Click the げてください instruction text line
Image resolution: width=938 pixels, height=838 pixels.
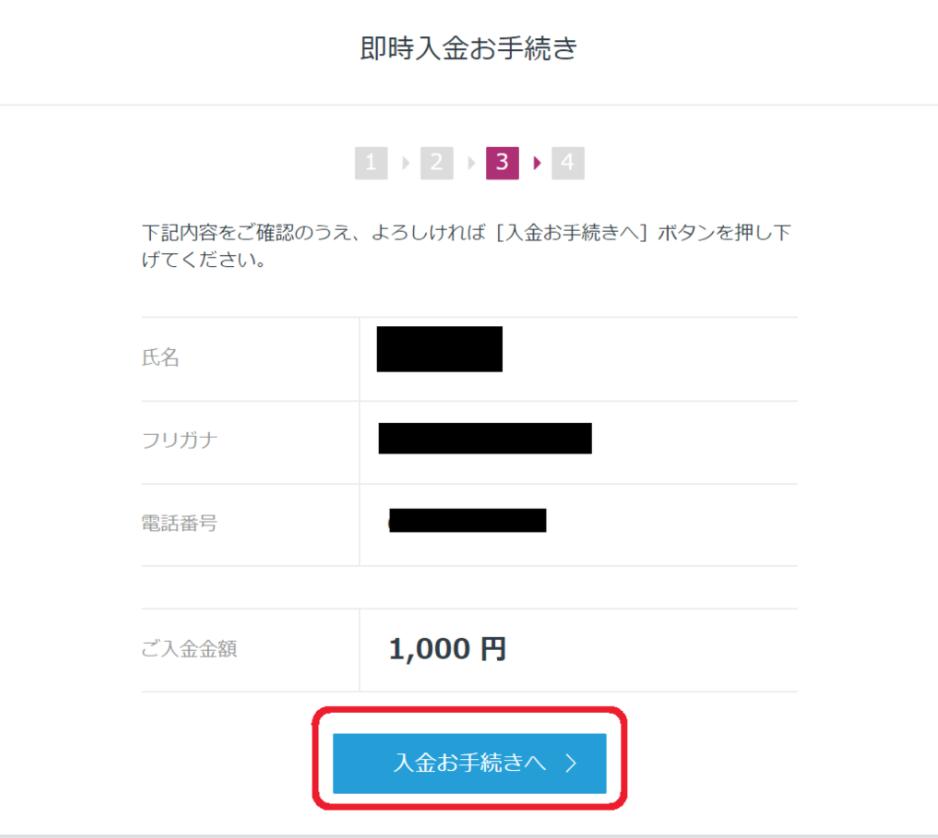coord(204,260)
